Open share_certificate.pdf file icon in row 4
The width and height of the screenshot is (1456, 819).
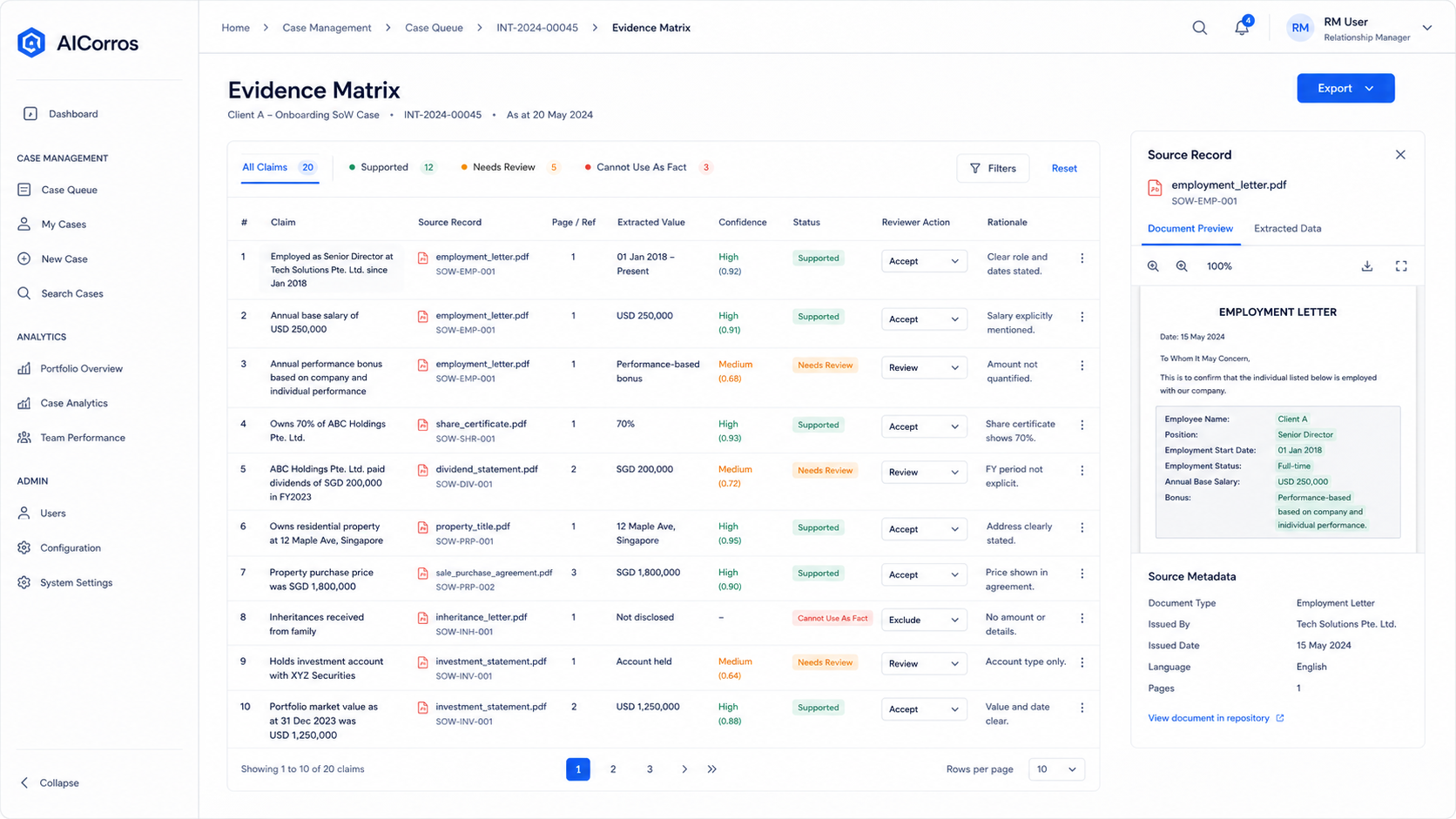422,426
